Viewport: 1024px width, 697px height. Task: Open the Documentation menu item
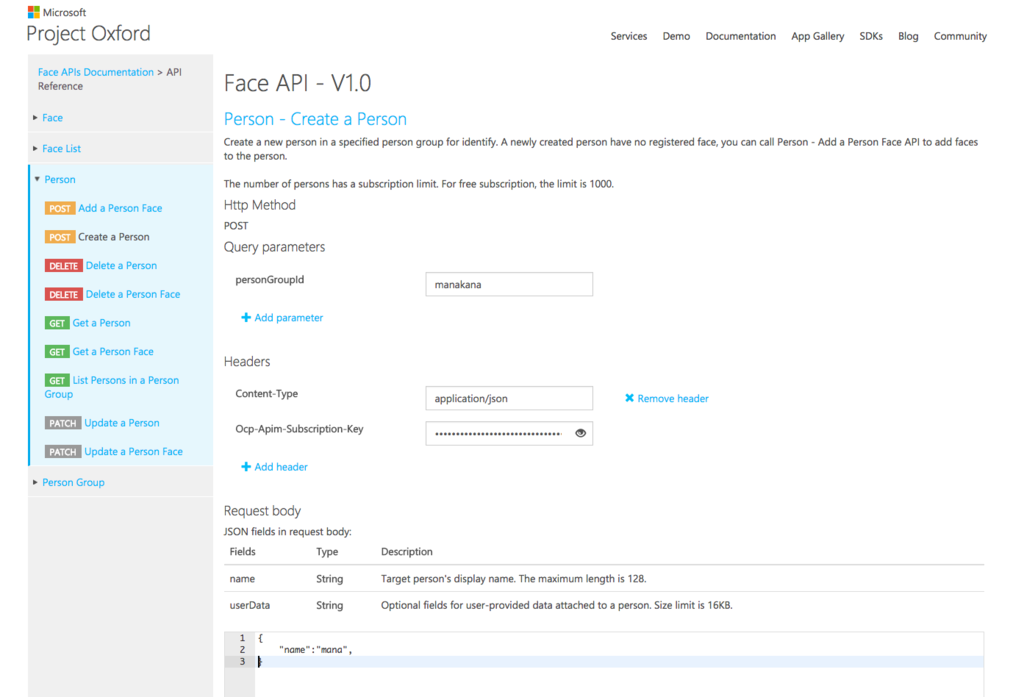(741, 36)
